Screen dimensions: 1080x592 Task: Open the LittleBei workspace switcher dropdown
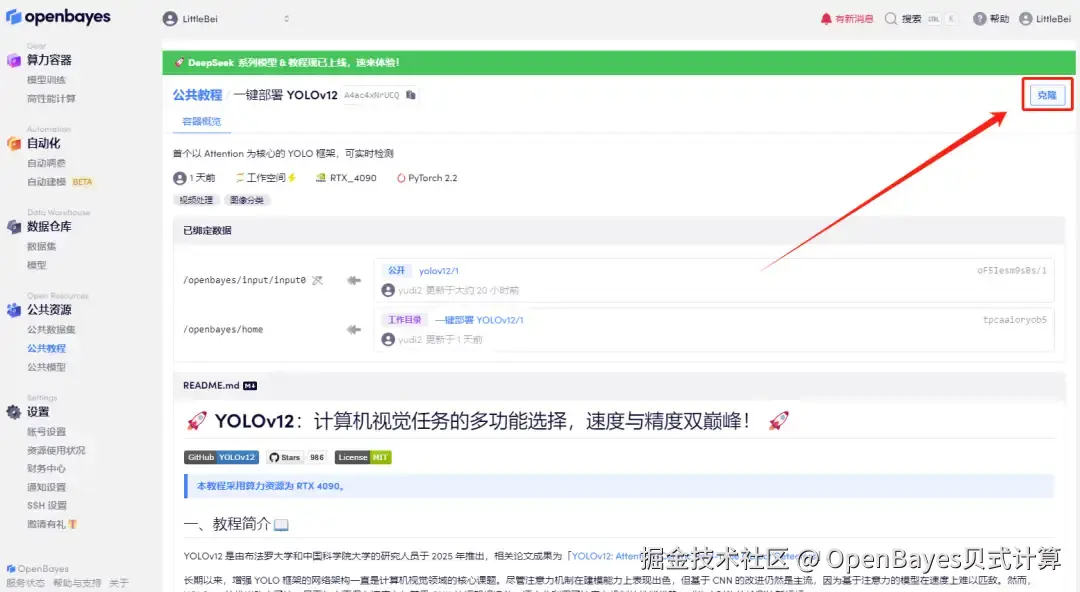click(x=227, y=19)
